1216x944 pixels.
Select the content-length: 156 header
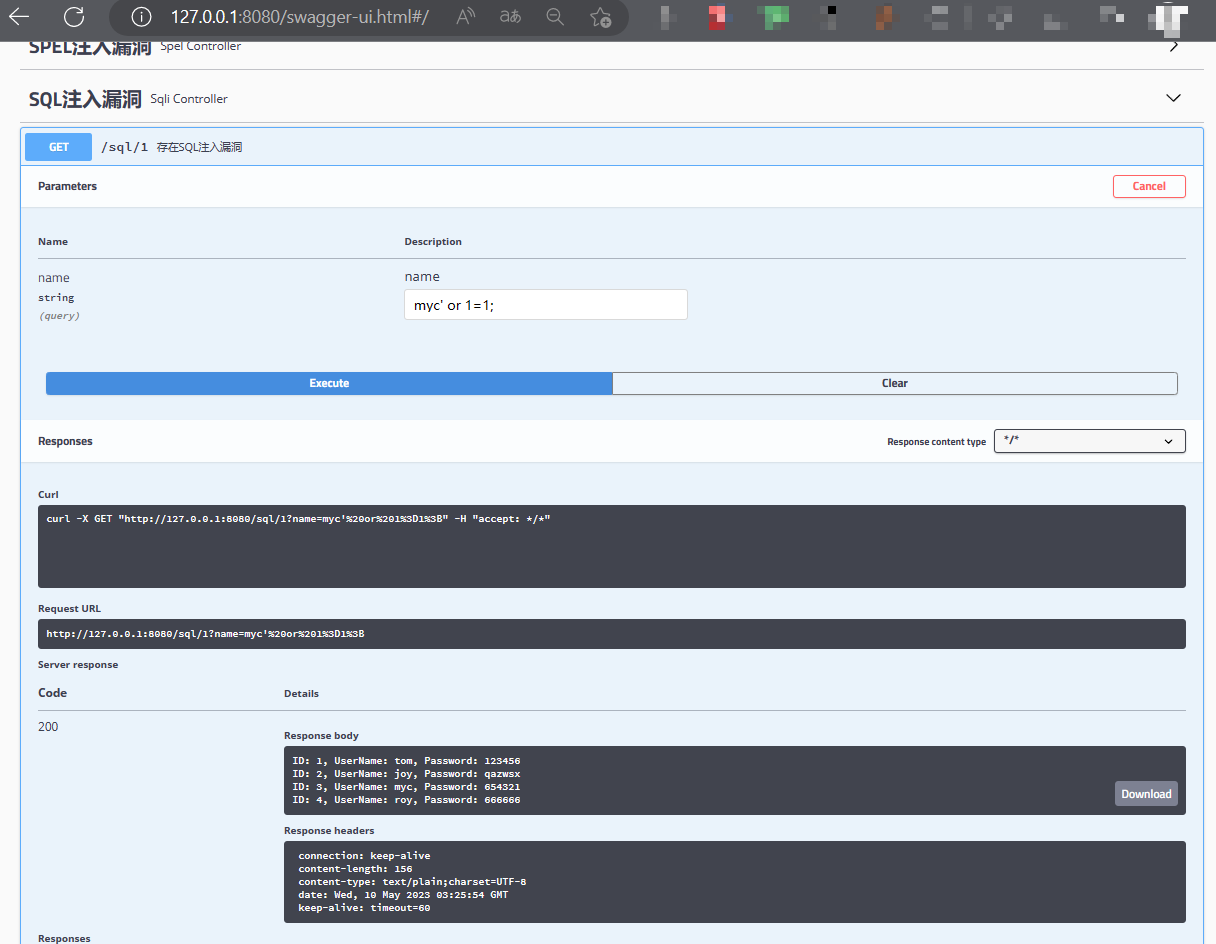(x=355, y=869)
